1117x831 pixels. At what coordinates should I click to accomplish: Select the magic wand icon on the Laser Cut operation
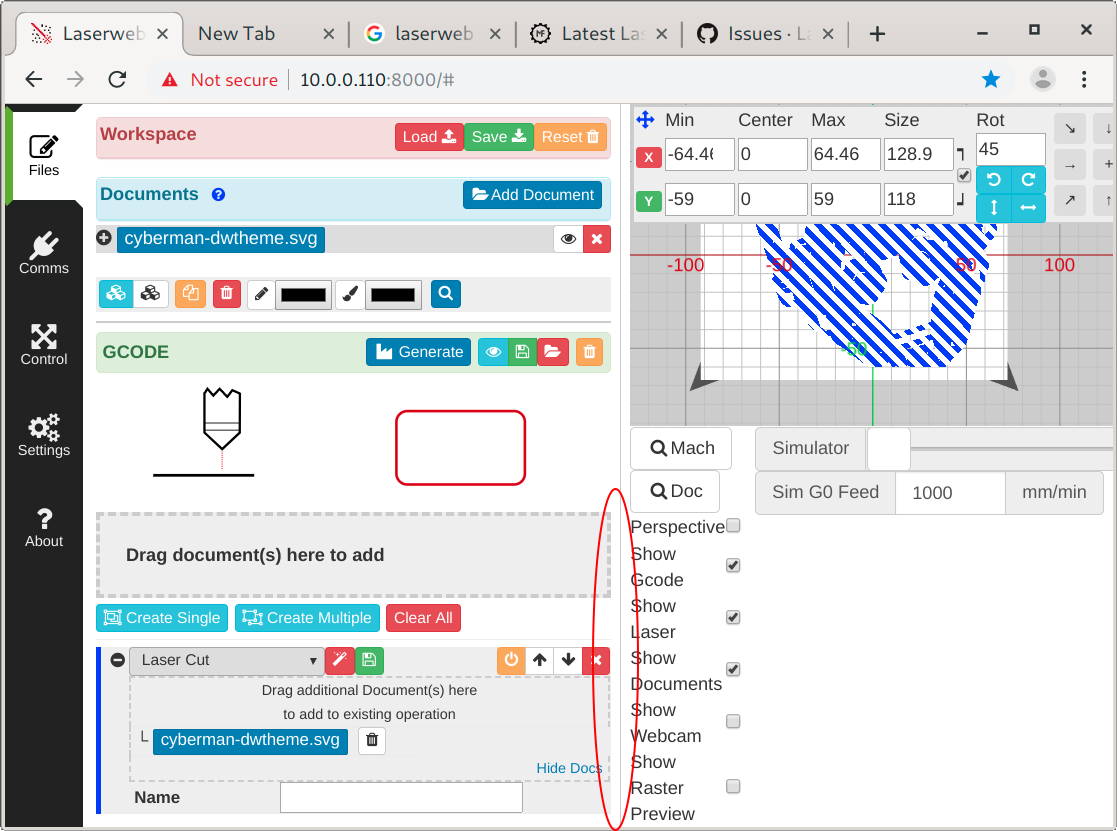tap(340, 660)
